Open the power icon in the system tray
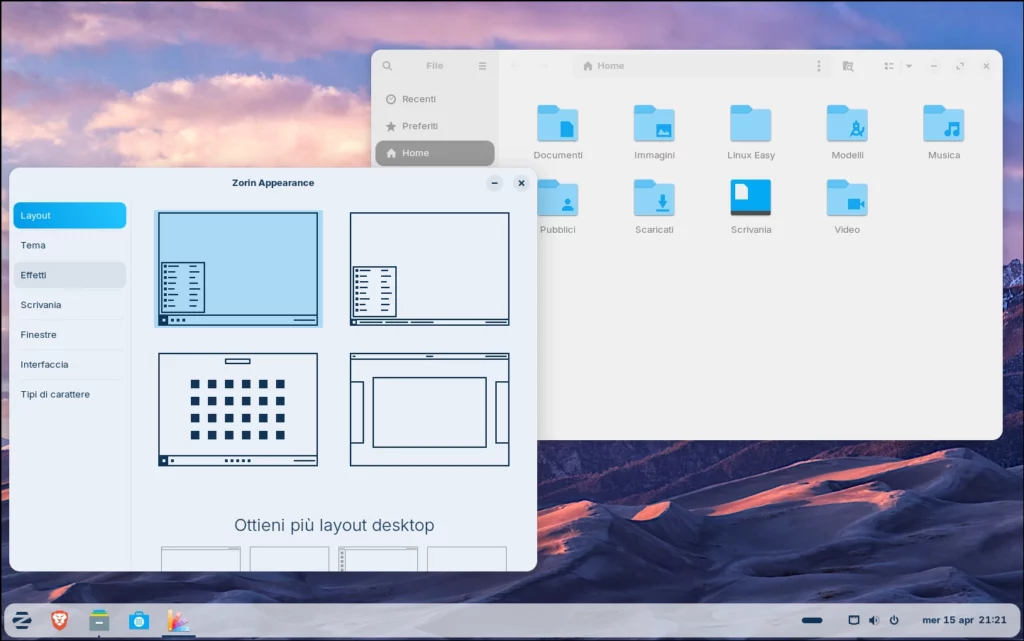The height and width of the screenshot is (641, 1024). click(893, 620)
